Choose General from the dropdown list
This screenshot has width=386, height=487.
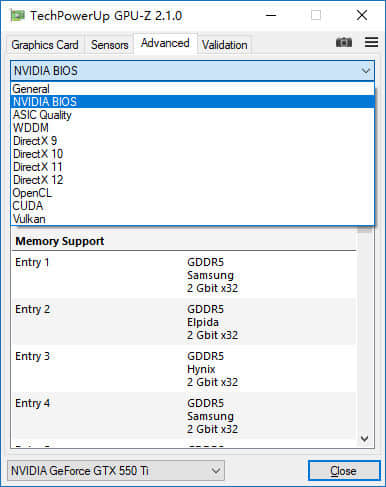click(193, 89)
